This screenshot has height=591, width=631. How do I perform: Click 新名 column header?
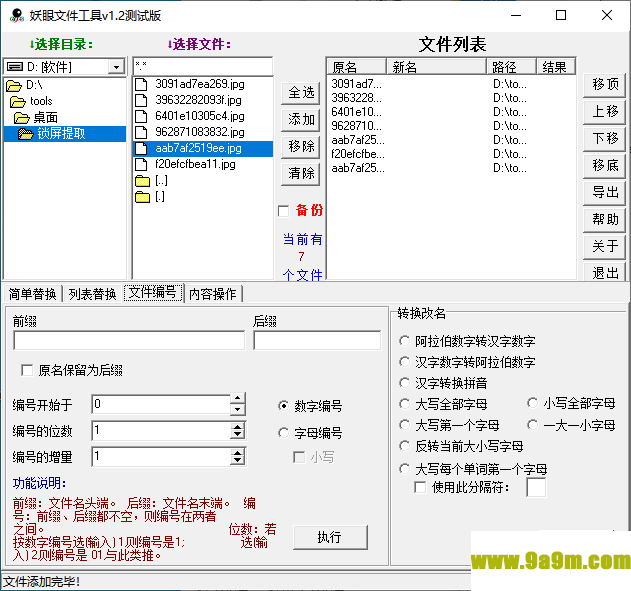(x=436, y=67)
